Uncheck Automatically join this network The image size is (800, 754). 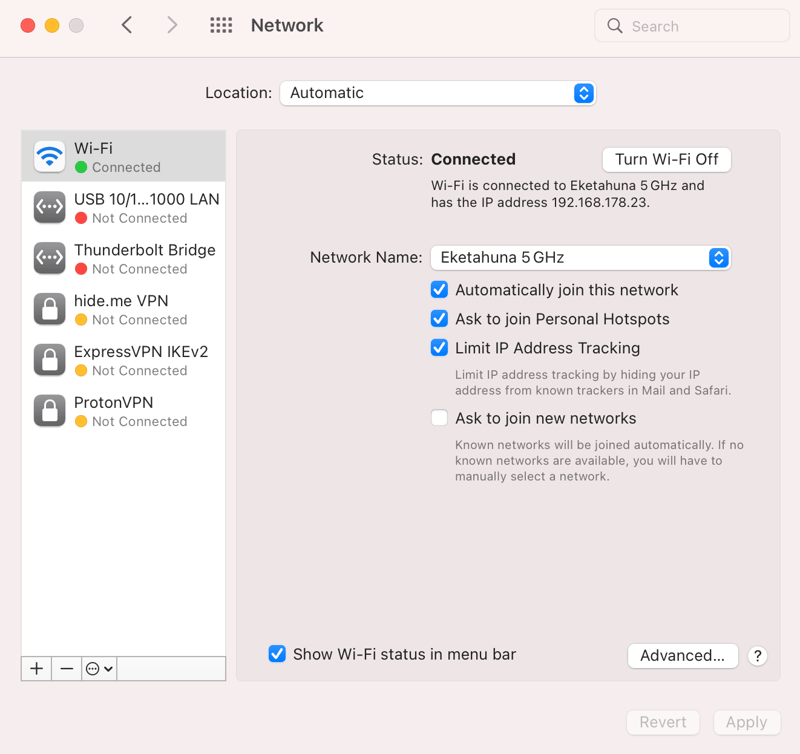439,290
